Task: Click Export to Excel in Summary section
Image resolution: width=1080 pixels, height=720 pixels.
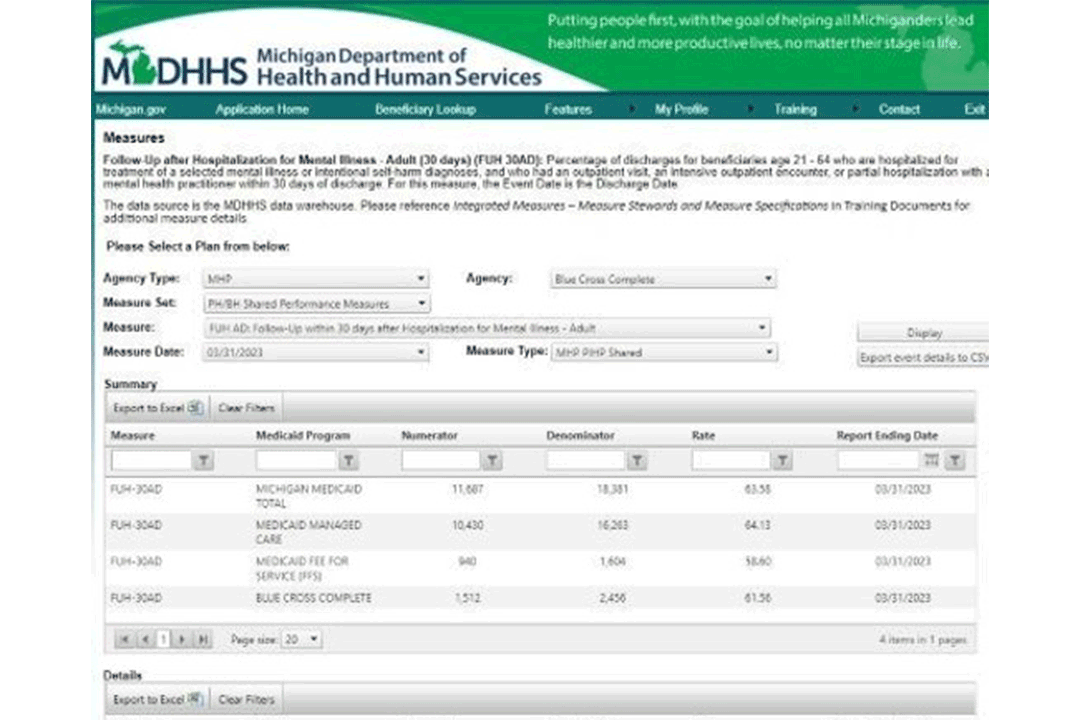Action: (x=158, y=408)
